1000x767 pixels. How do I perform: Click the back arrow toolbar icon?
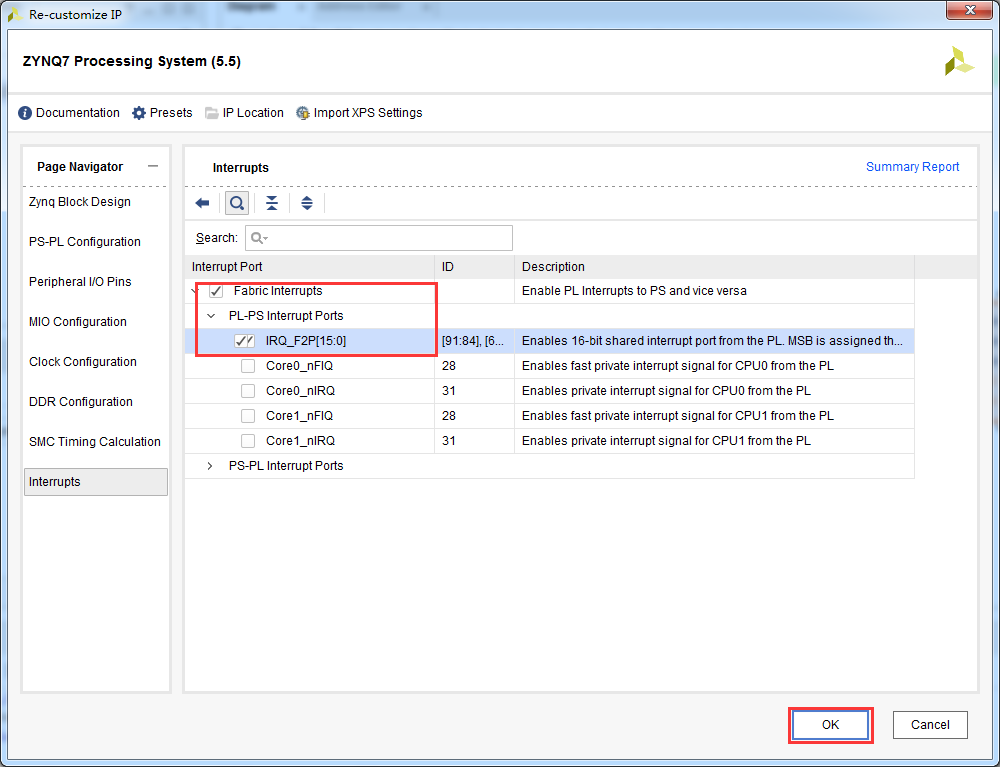[x=202, y=203]
